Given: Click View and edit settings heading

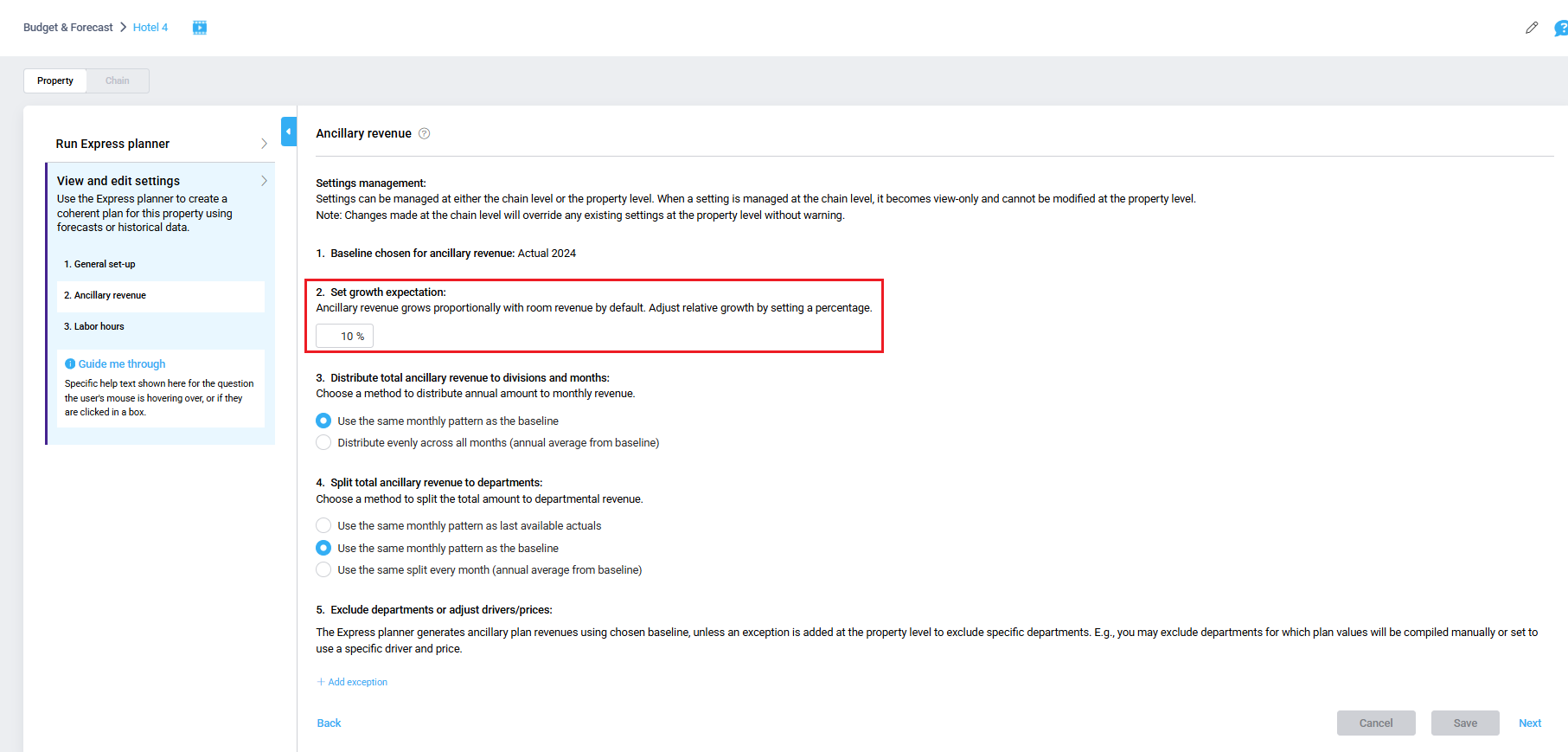Looking at the screenshot, I should (x=118, y=181).
